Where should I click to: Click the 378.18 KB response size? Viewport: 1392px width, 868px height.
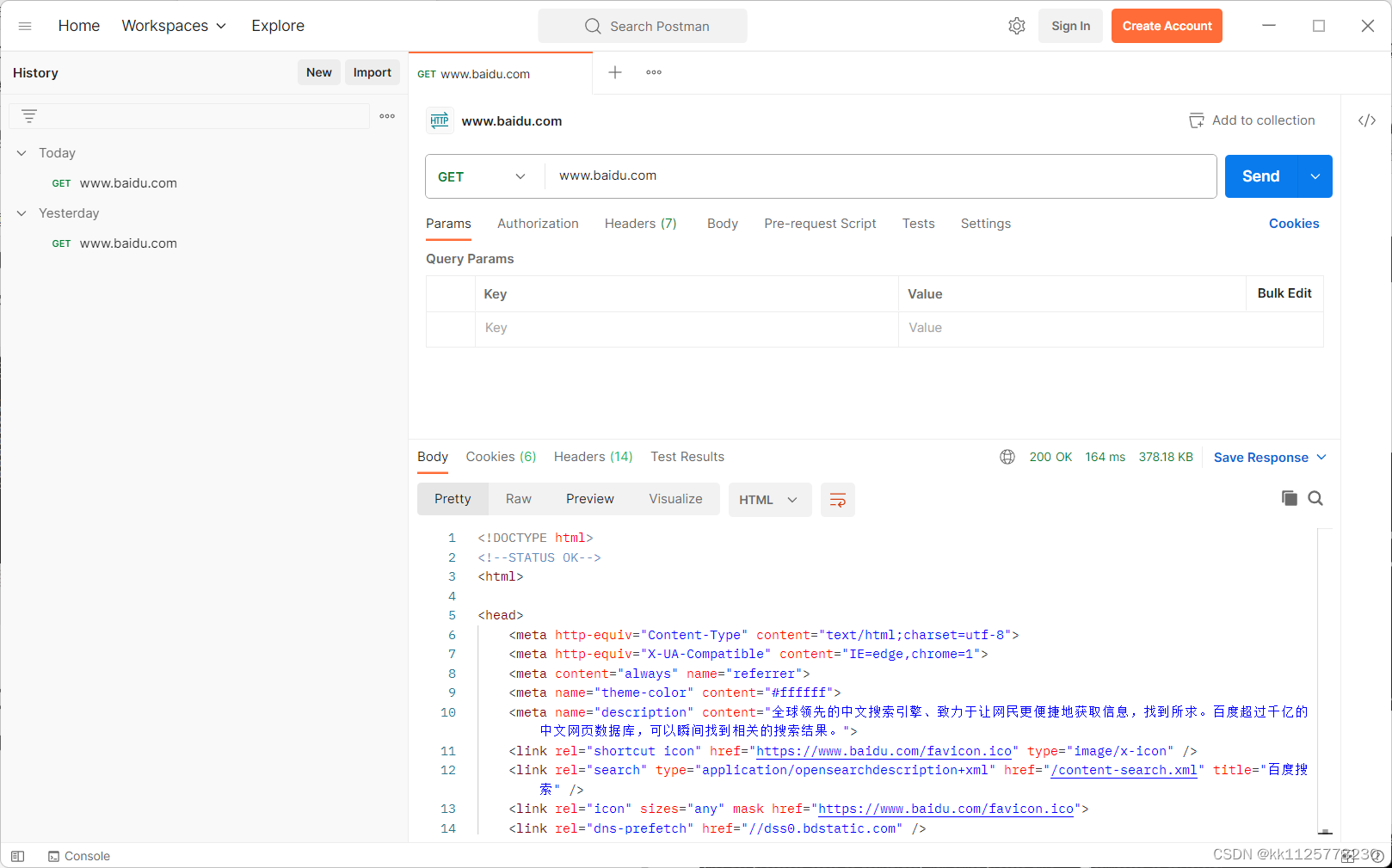tap(1166, 457)
